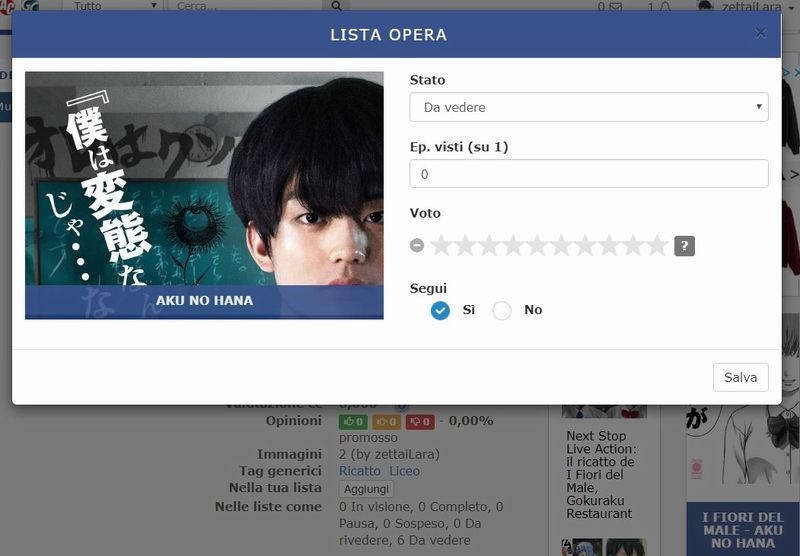Open the help question mark icon beside the rating stars

pos(684,246)
